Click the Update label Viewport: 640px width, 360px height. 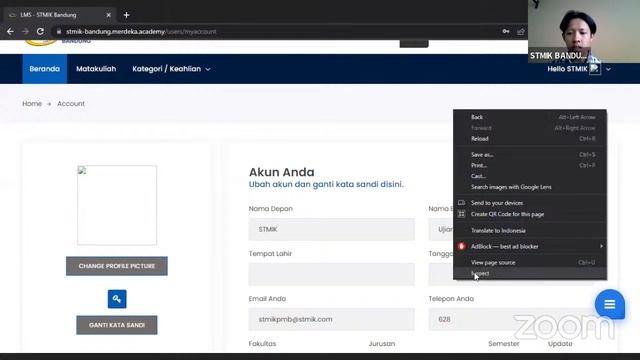click(x=560, y=344)
